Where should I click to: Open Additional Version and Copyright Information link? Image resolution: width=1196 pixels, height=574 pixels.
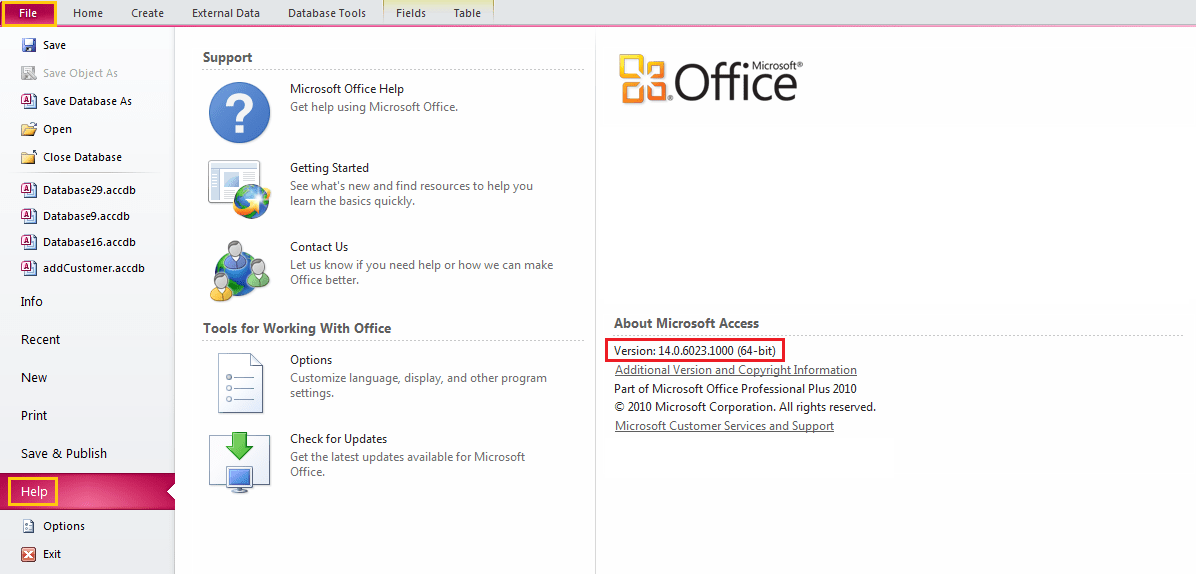[735, 370]
